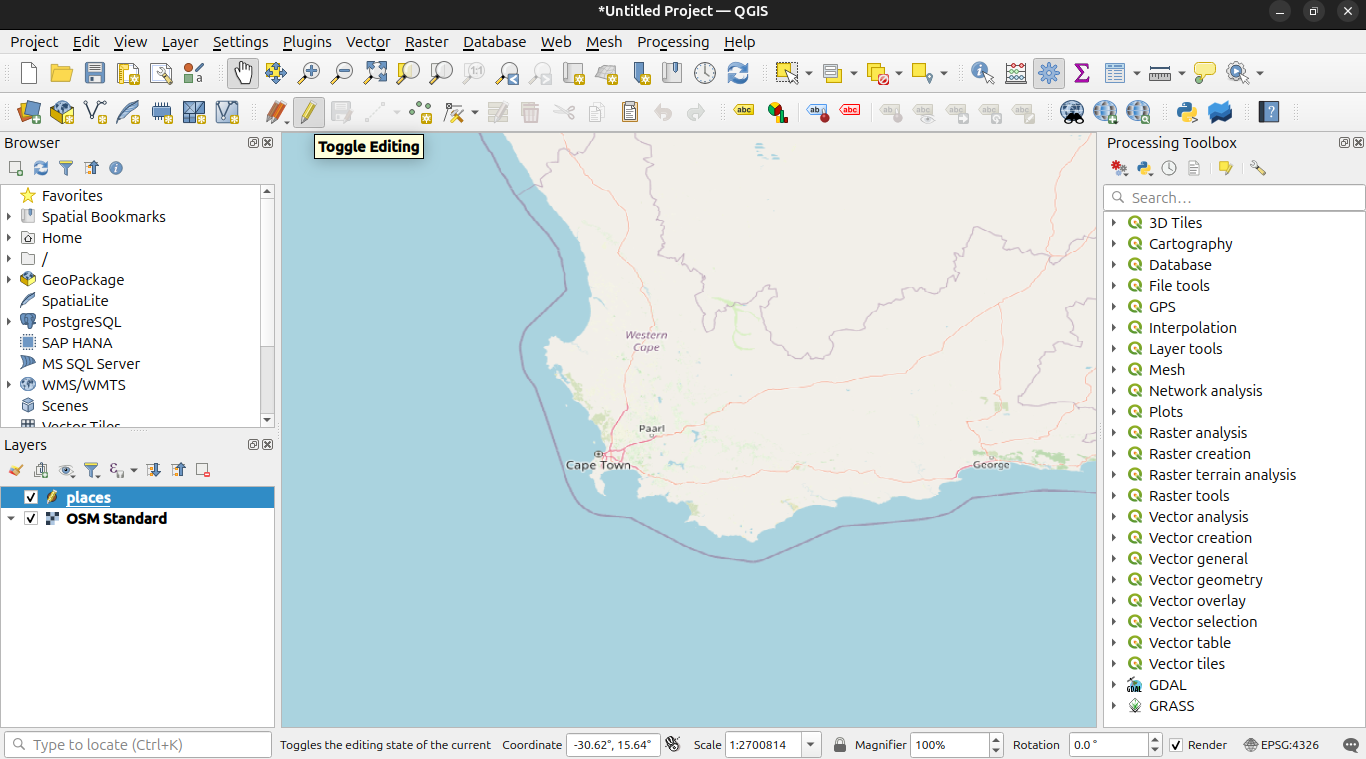The width and height of the screenshot is (1366, 759).
Task: Click the Zoom Full extent icon
Action: 375,73
